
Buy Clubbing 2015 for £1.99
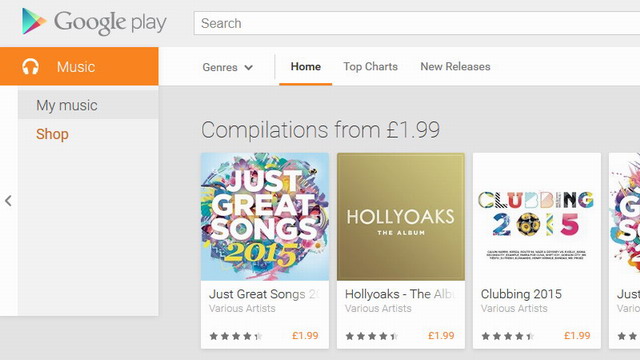click(577, 336)
